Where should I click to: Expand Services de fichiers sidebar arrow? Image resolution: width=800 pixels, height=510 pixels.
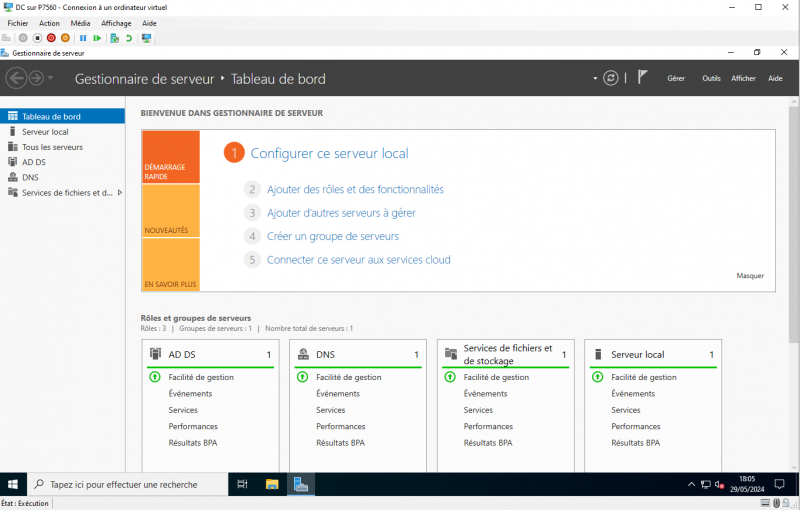pos(120,192)
